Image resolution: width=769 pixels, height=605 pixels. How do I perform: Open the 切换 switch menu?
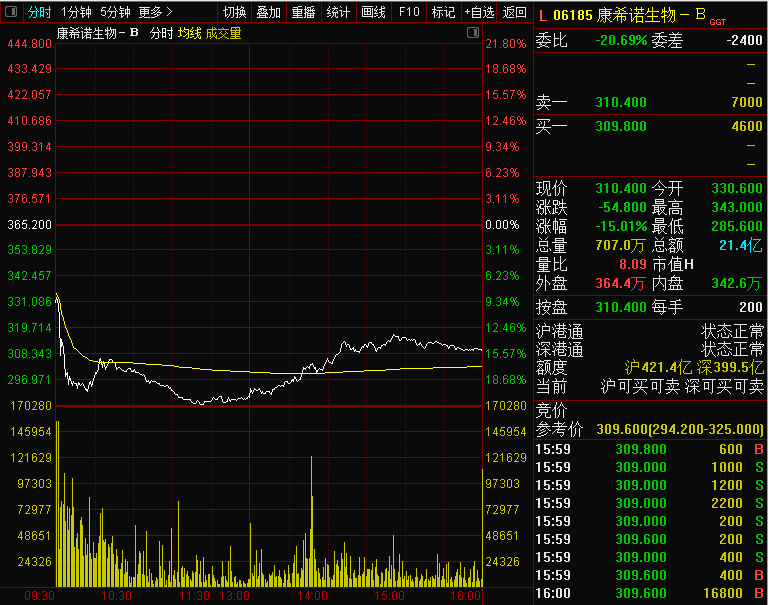234,13
